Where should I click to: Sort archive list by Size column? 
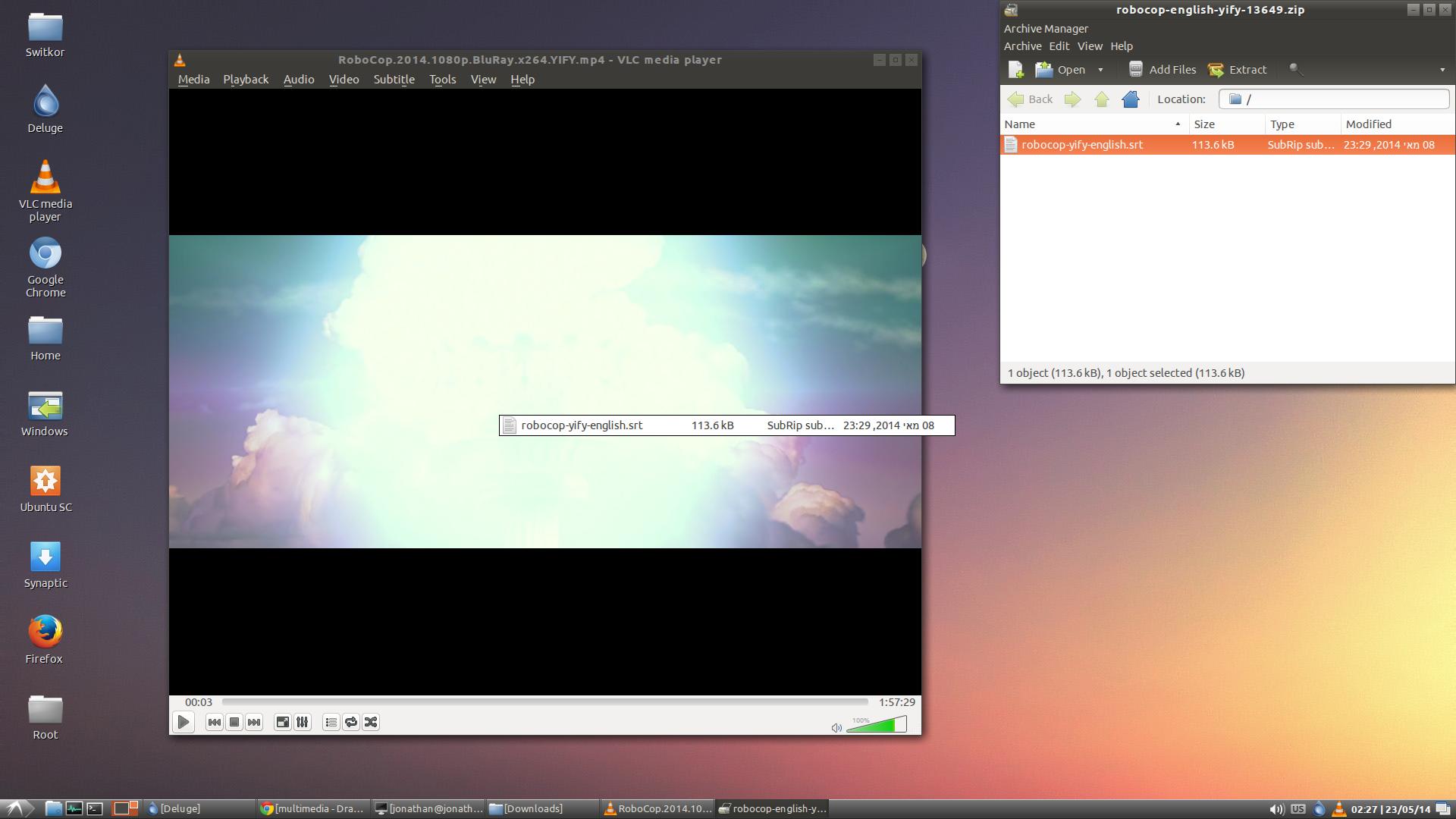point(1227,124)
